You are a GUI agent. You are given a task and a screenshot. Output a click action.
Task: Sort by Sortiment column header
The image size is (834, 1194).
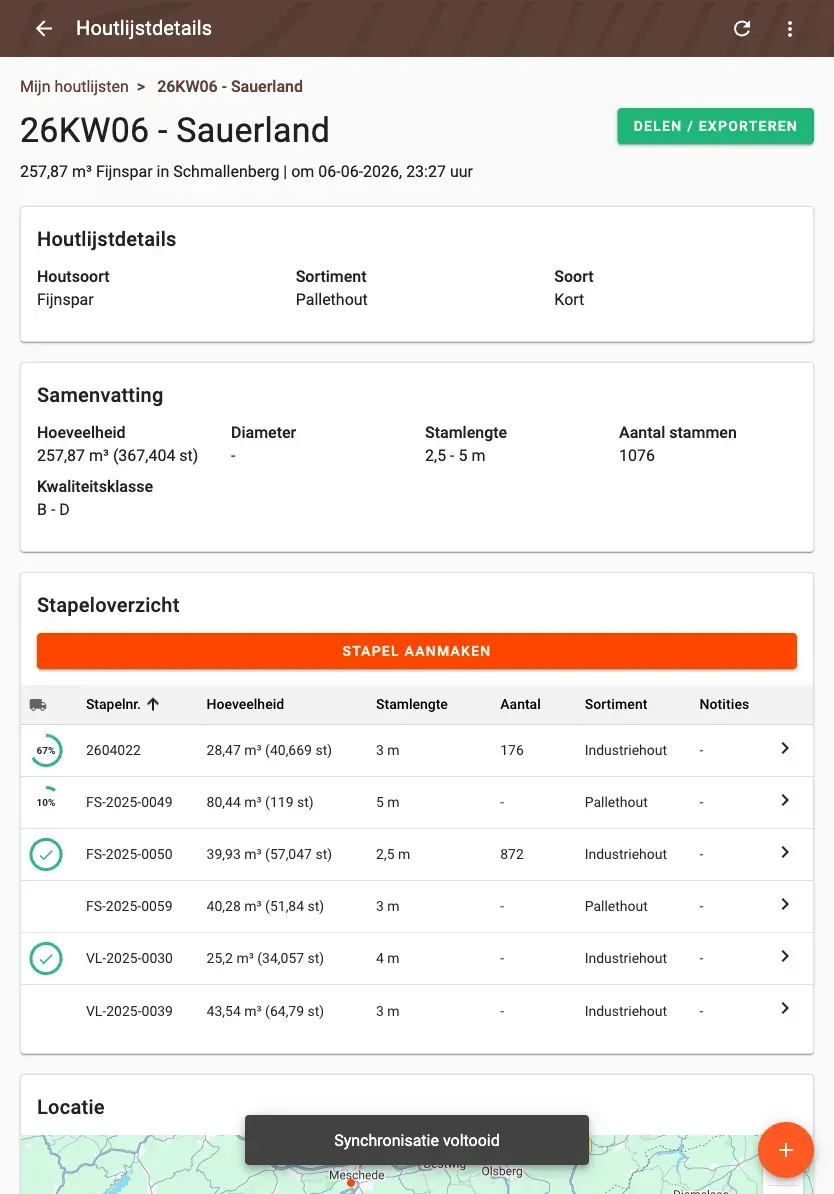[x=615, y=704]
